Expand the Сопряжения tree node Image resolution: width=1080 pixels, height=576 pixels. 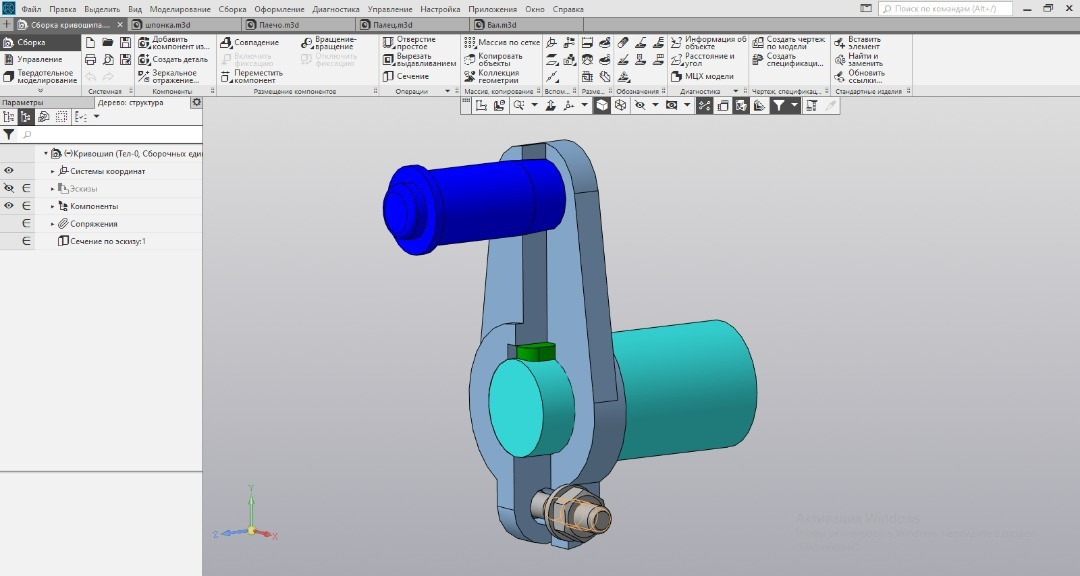[53, 224]
